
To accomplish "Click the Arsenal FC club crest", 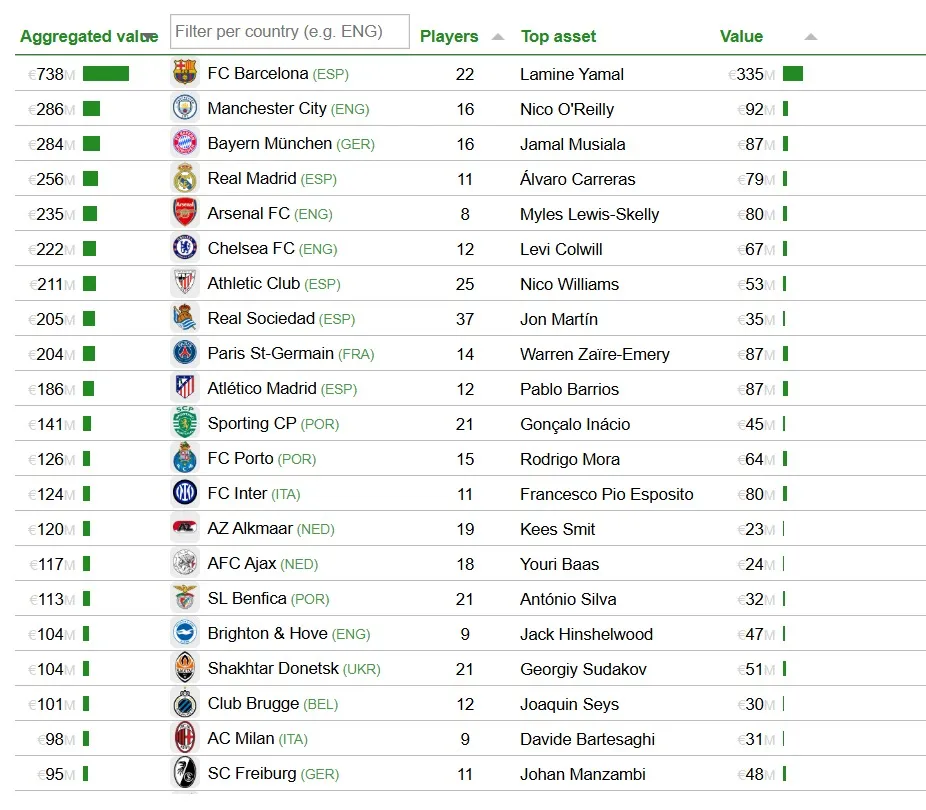I will pyautogui.click(x=185, y=213).
